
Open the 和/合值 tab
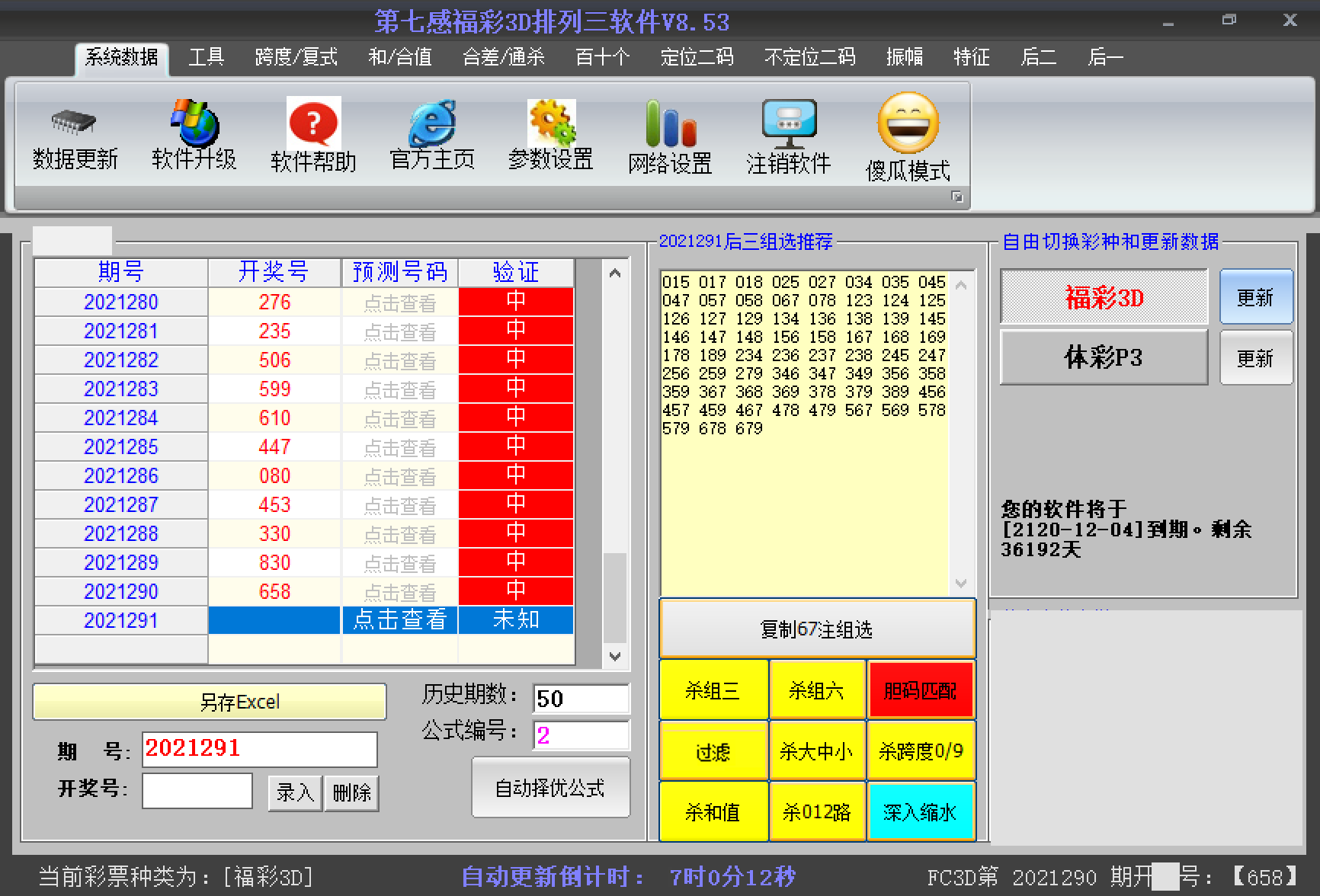[x=399, y=57]
